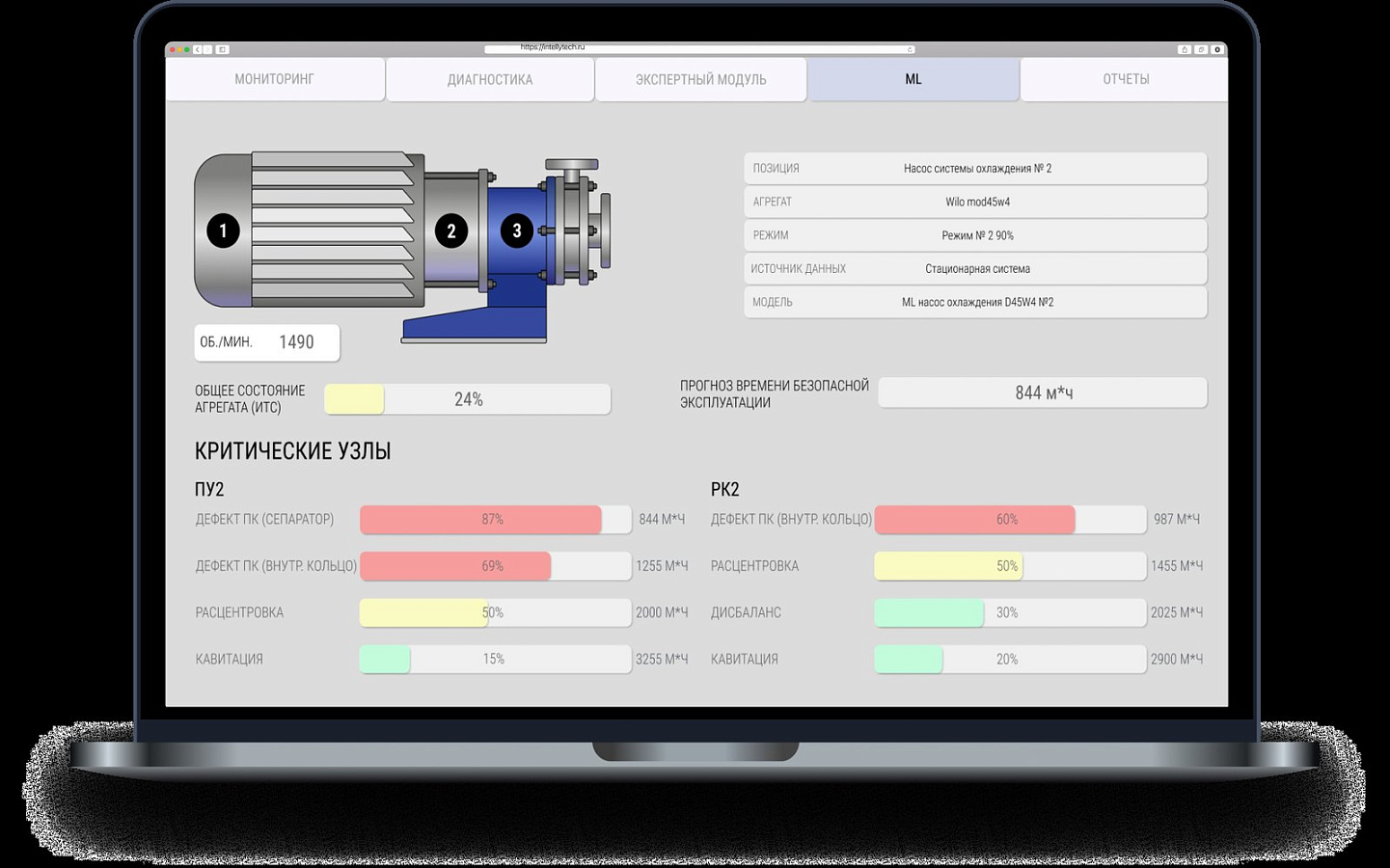Click the ПУ2 РАСЦЕНТРОВКА 50% bar
This screenshot has height=868, width=1390.
click(x=496, y=612)
